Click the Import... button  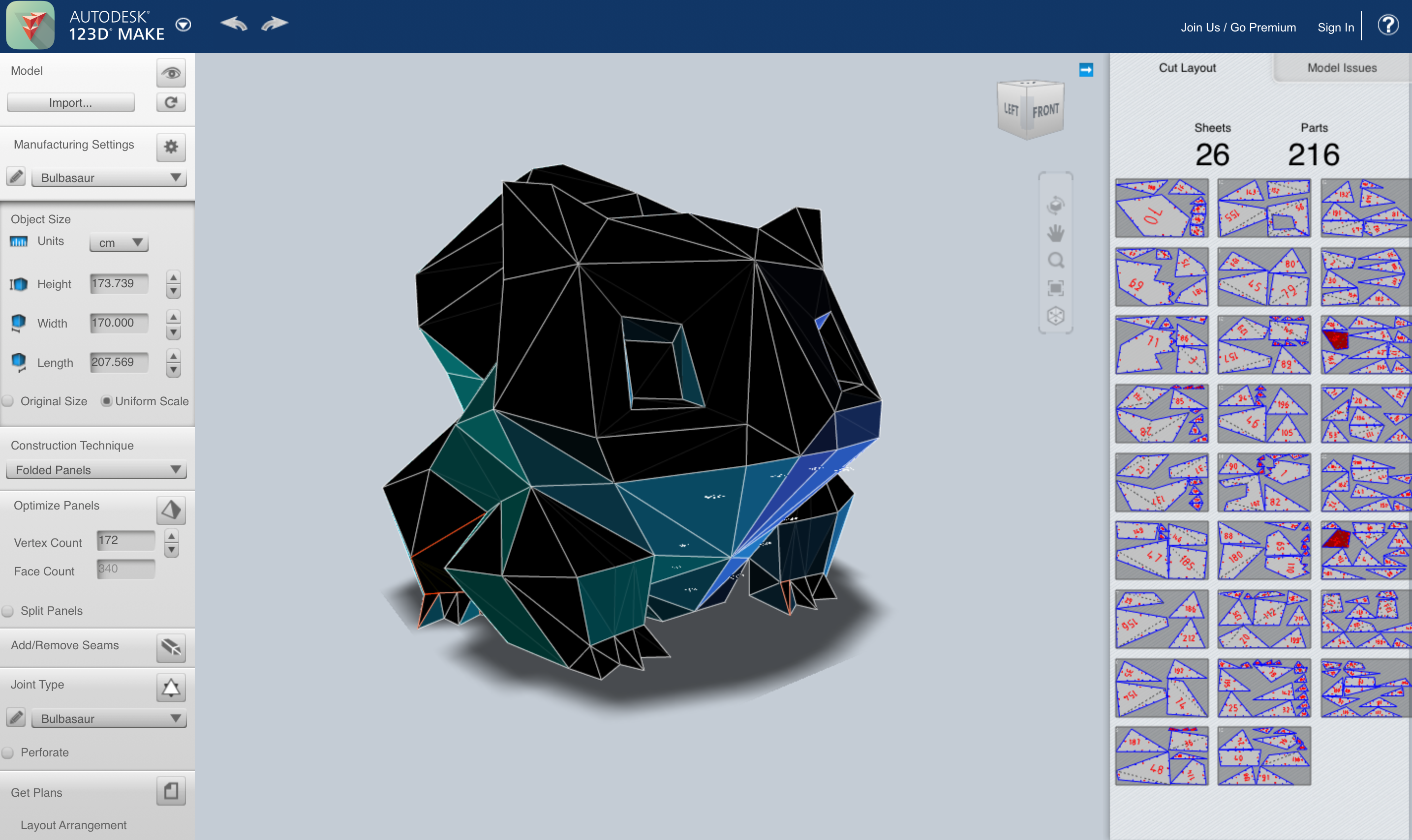[x=71, y=102]
